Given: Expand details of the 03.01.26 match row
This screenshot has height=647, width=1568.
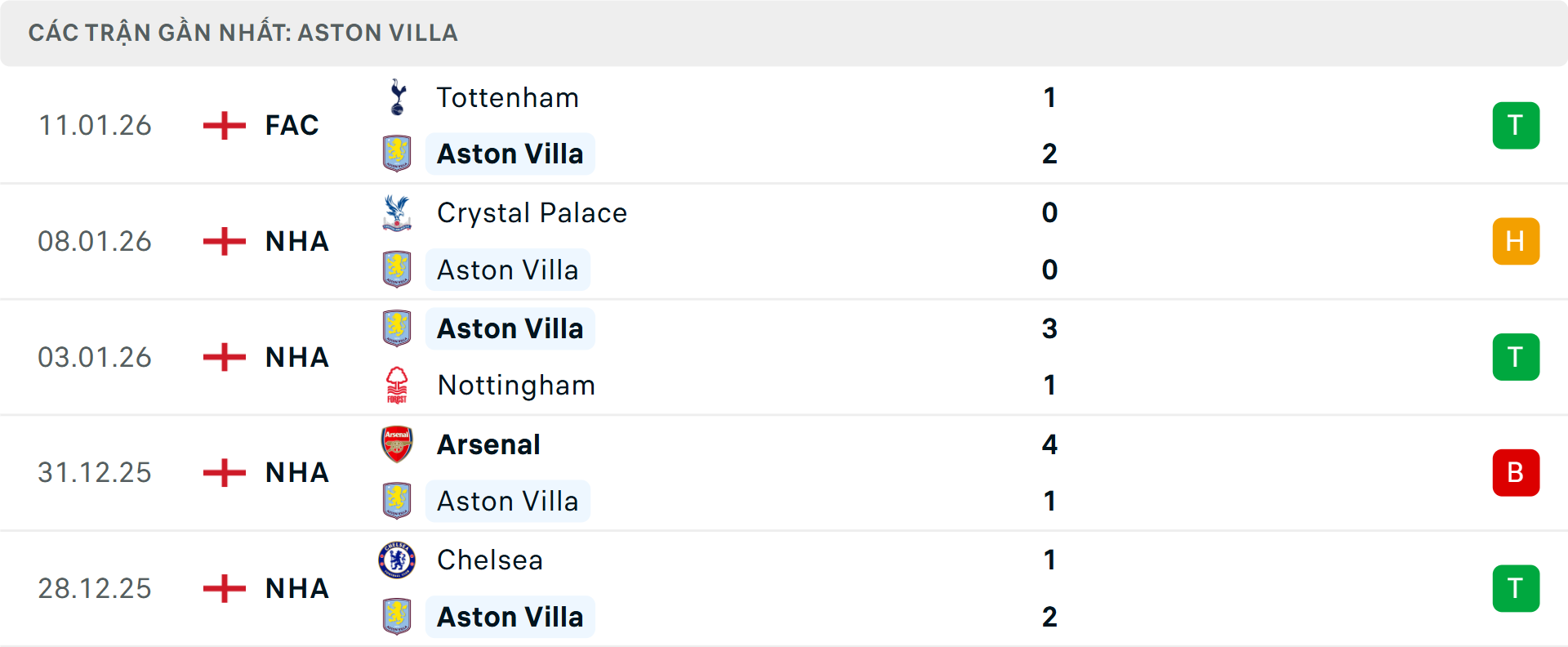Looking at the screenshot, I should [x=817, y=357].
